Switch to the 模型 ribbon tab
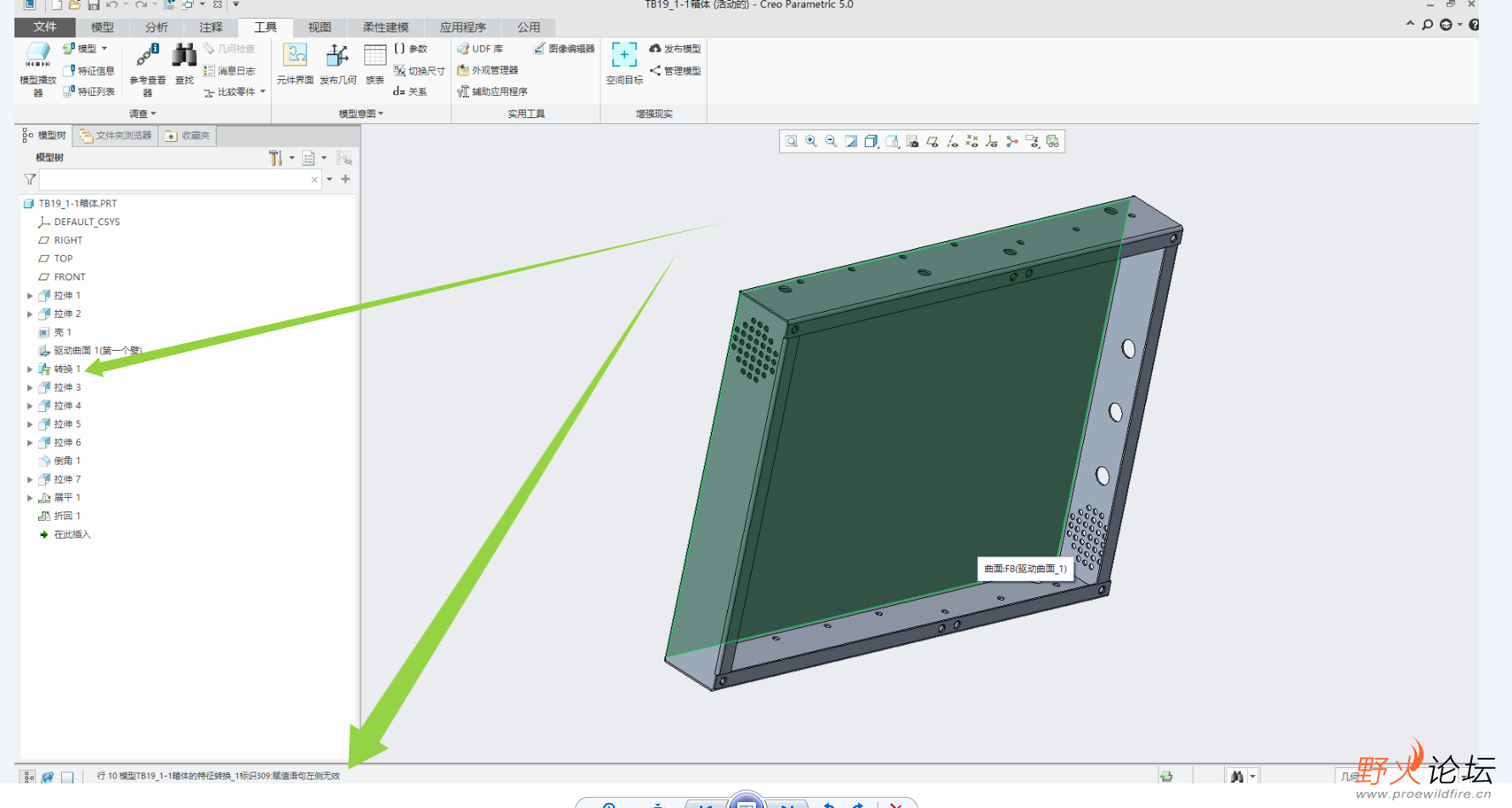The image size is (1512, 808). tap(102, 27)
